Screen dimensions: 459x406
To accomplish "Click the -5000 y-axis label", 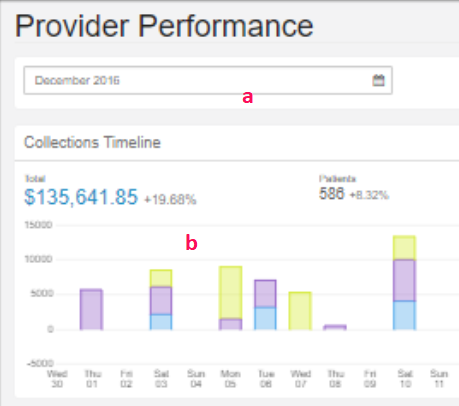I will tap(40, 363).
